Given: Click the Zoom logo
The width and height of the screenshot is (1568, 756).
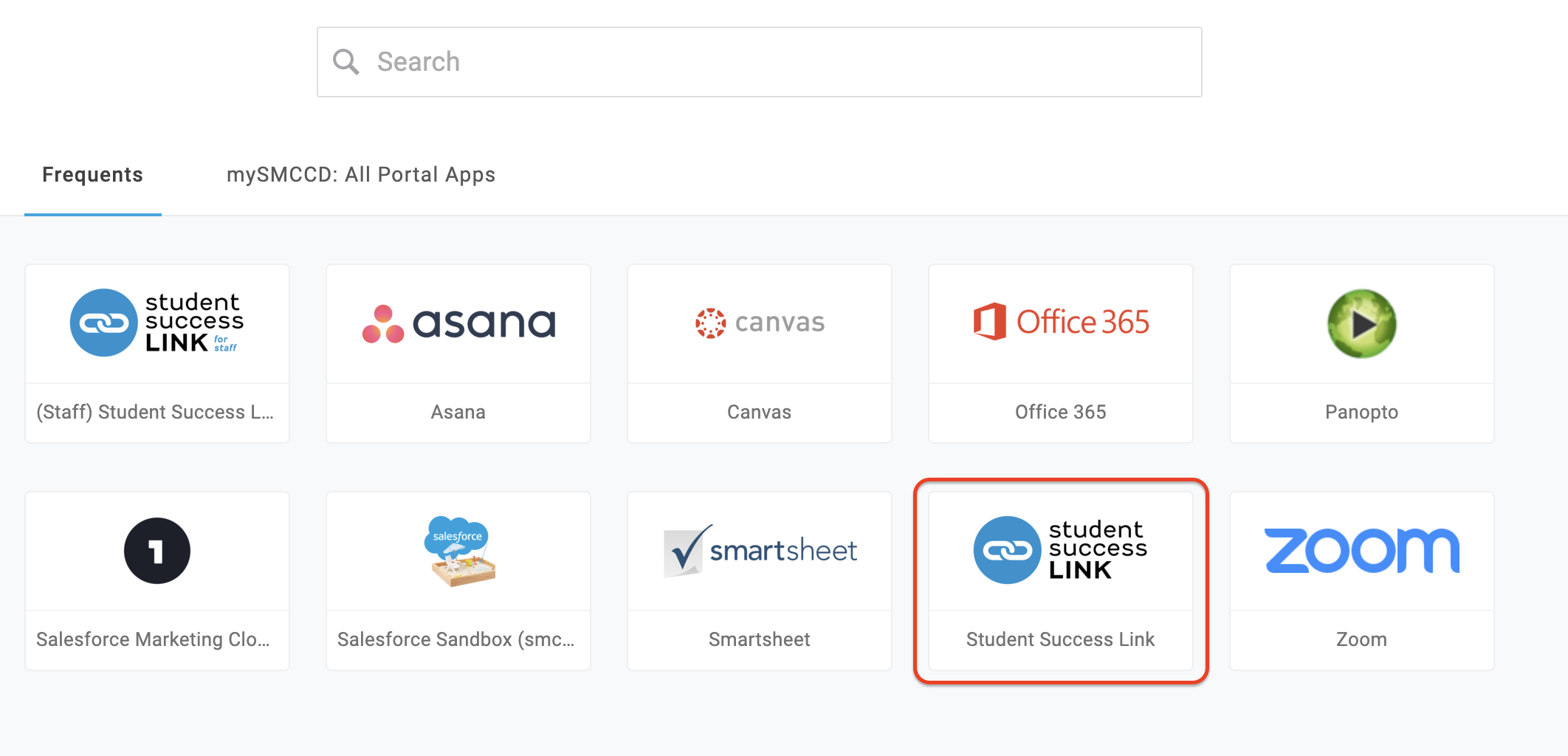Looking at the screenshot, I should coord(1362,551).
